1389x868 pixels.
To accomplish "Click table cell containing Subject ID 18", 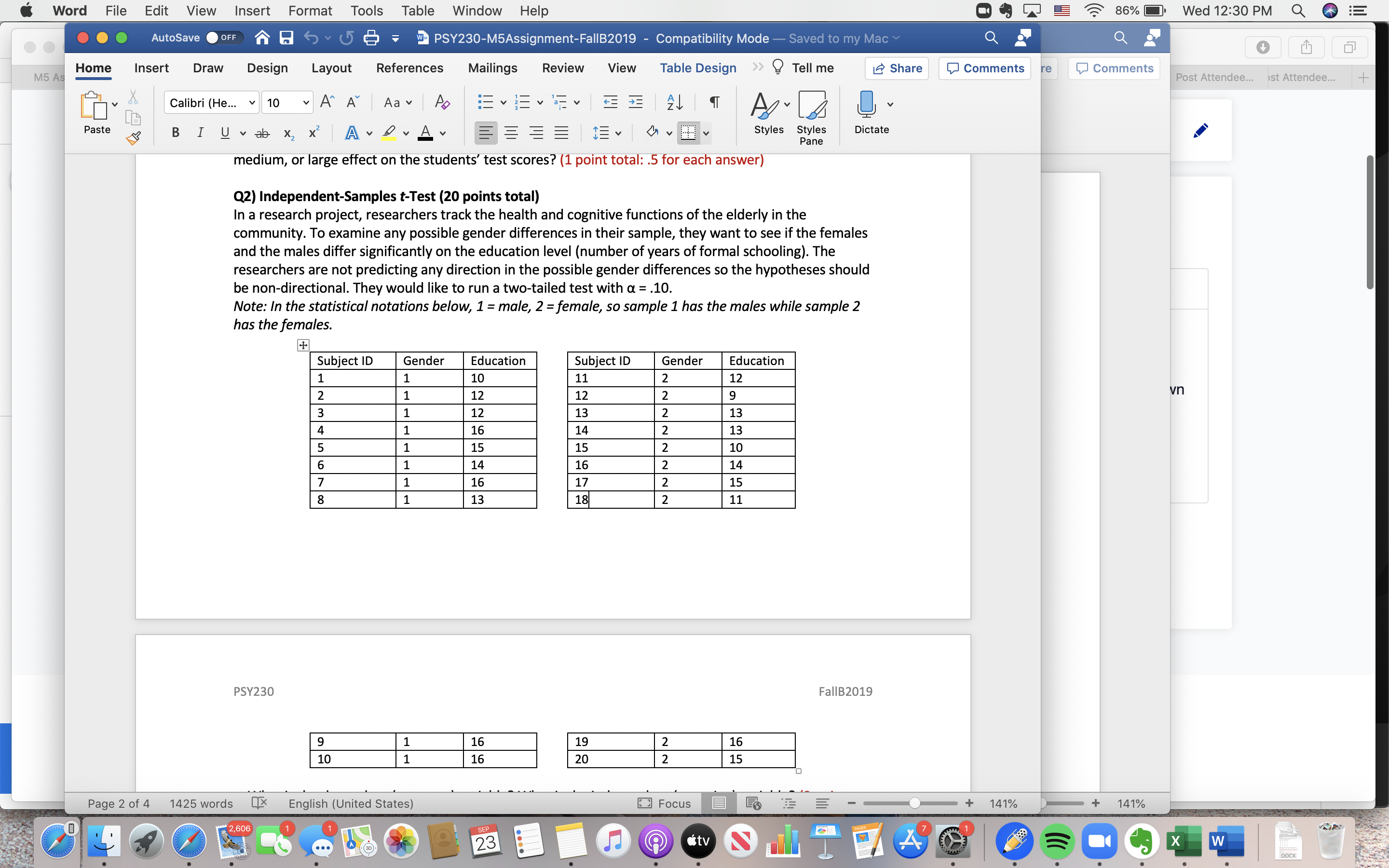I will pos(610,500).
